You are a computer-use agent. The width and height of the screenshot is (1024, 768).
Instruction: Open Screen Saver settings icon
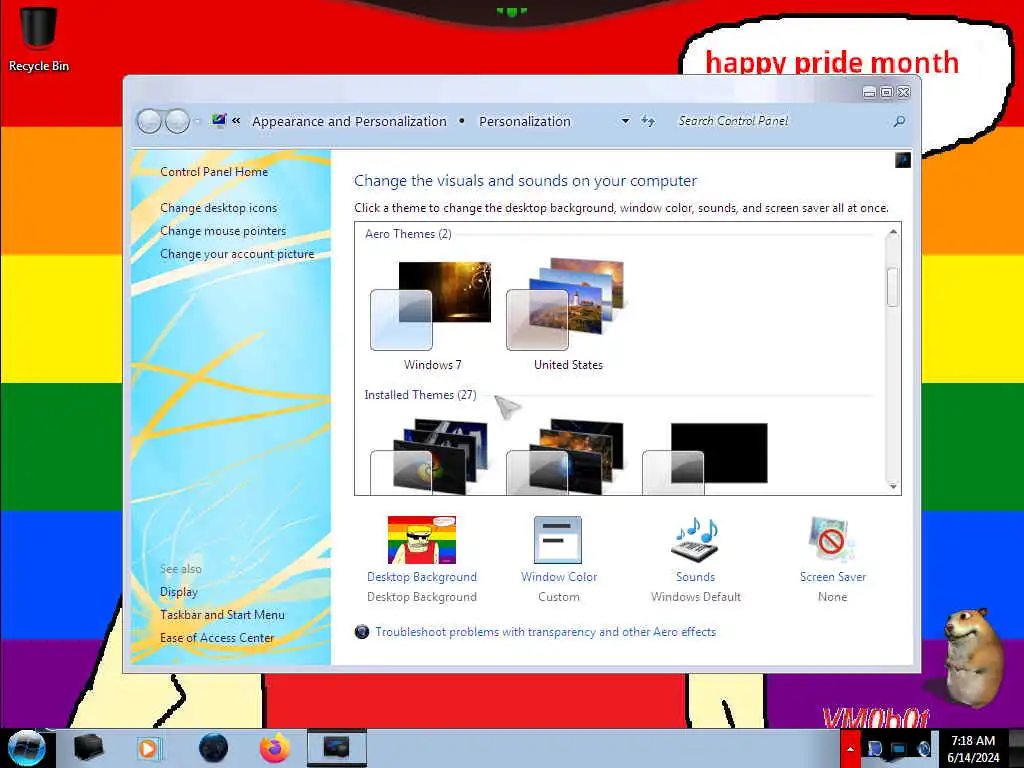831,540
